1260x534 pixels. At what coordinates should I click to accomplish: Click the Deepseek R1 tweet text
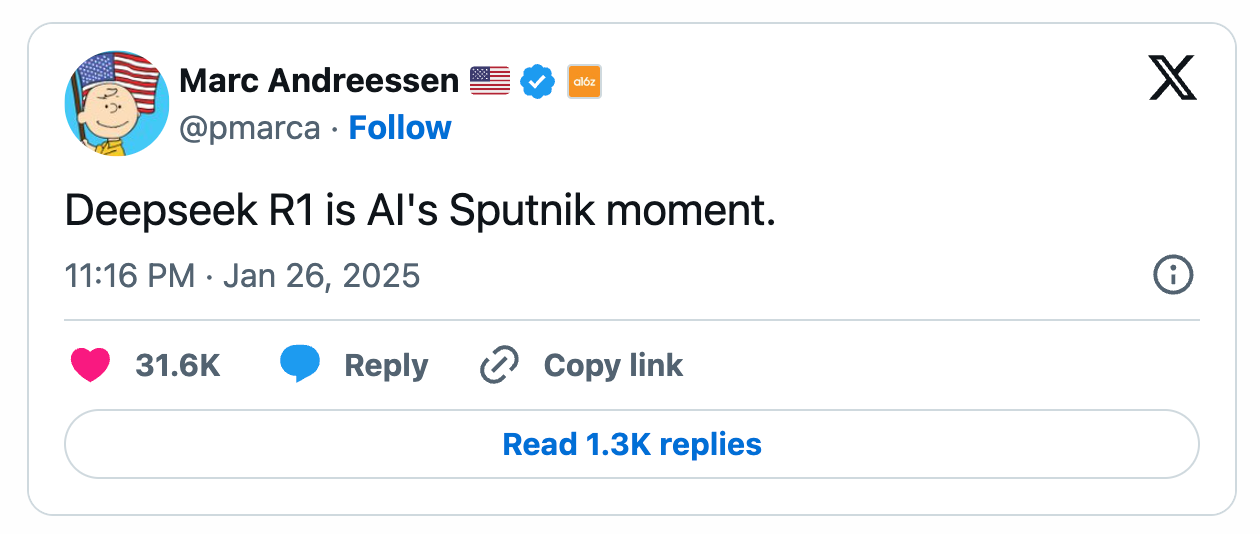click(x=420, y=212)
